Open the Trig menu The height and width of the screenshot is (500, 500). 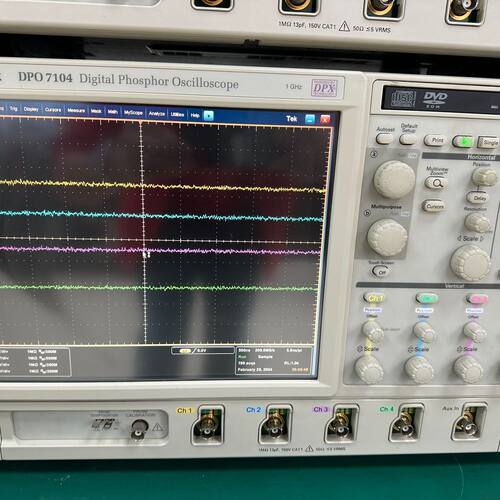point(13,108)
